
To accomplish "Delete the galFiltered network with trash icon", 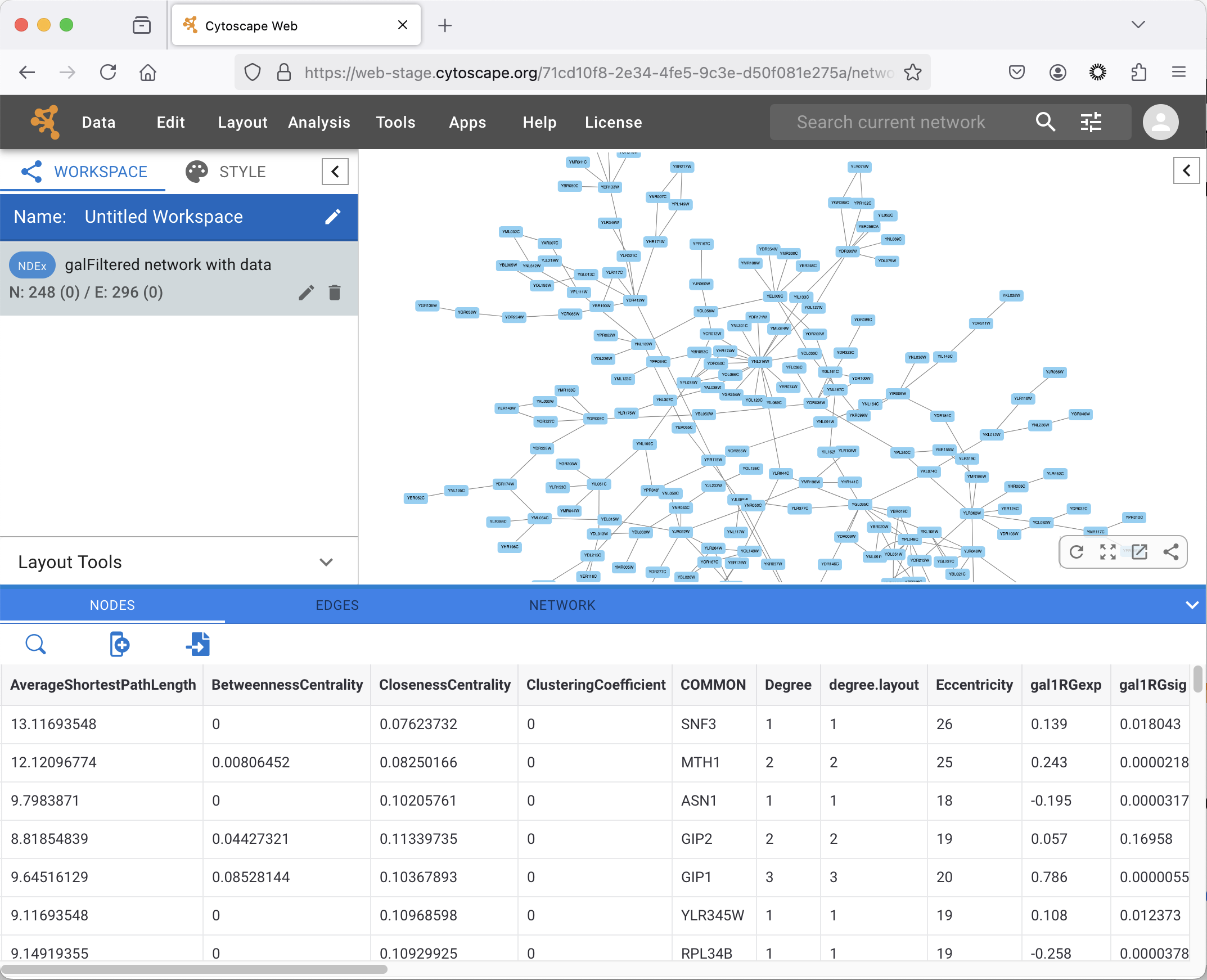I will (x=334, y=293).
